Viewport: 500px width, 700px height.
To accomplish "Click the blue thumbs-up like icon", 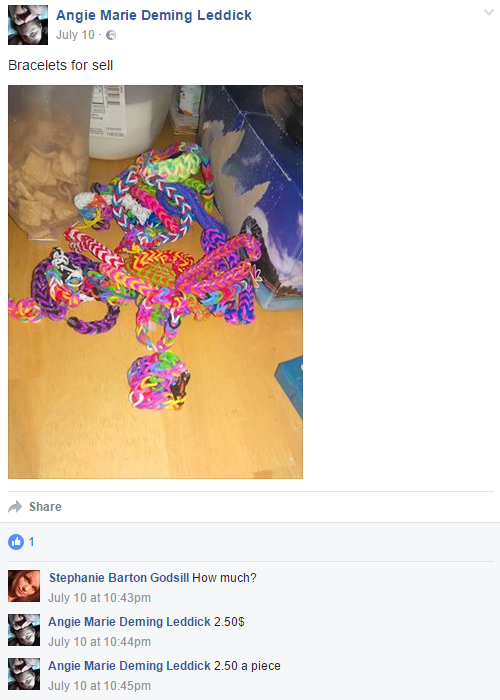I will pos(16,542).
